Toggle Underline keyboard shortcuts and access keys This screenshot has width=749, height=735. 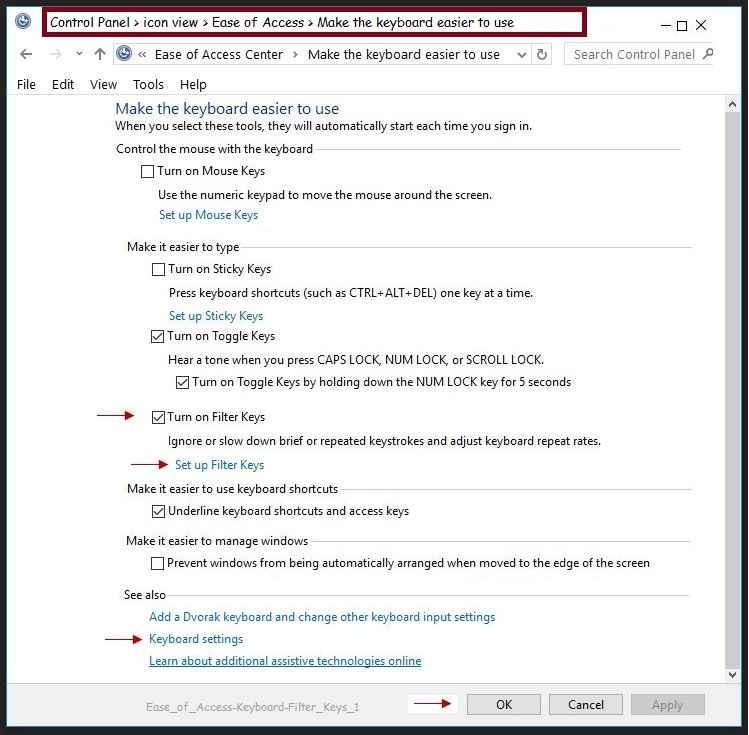coord(159,511)
